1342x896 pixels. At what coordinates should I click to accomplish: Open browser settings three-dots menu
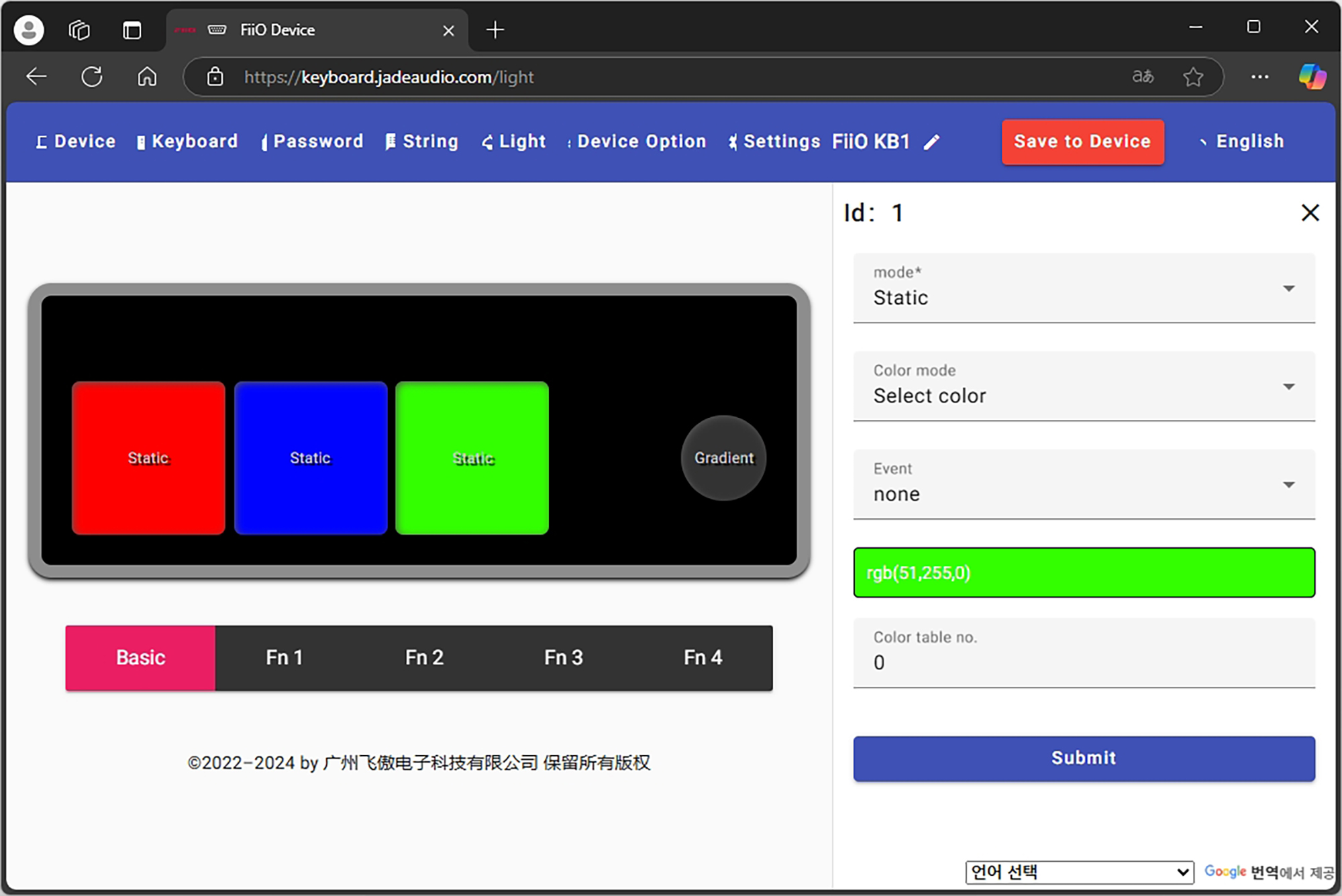point(1259,77)
